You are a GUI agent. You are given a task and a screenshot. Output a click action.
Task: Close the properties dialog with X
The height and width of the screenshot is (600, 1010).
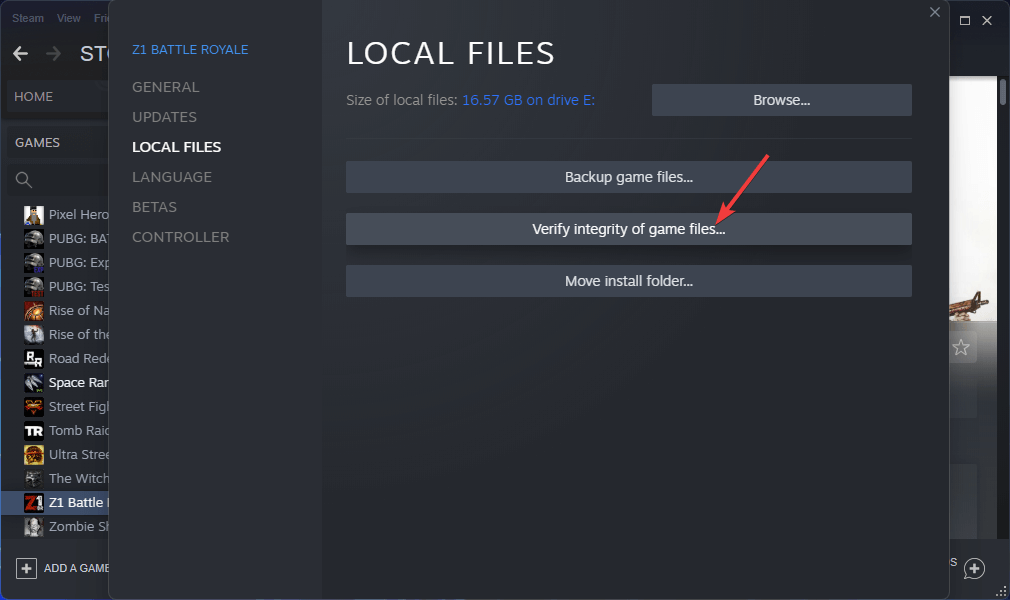click(935, 12)
